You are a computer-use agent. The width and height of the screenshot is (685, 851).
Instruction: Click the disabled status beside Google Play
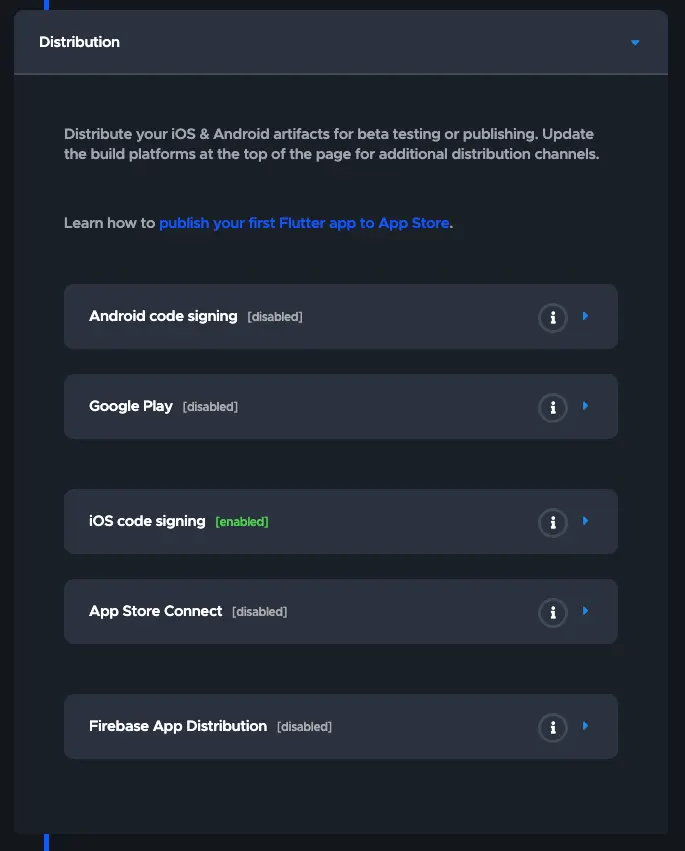210,407
